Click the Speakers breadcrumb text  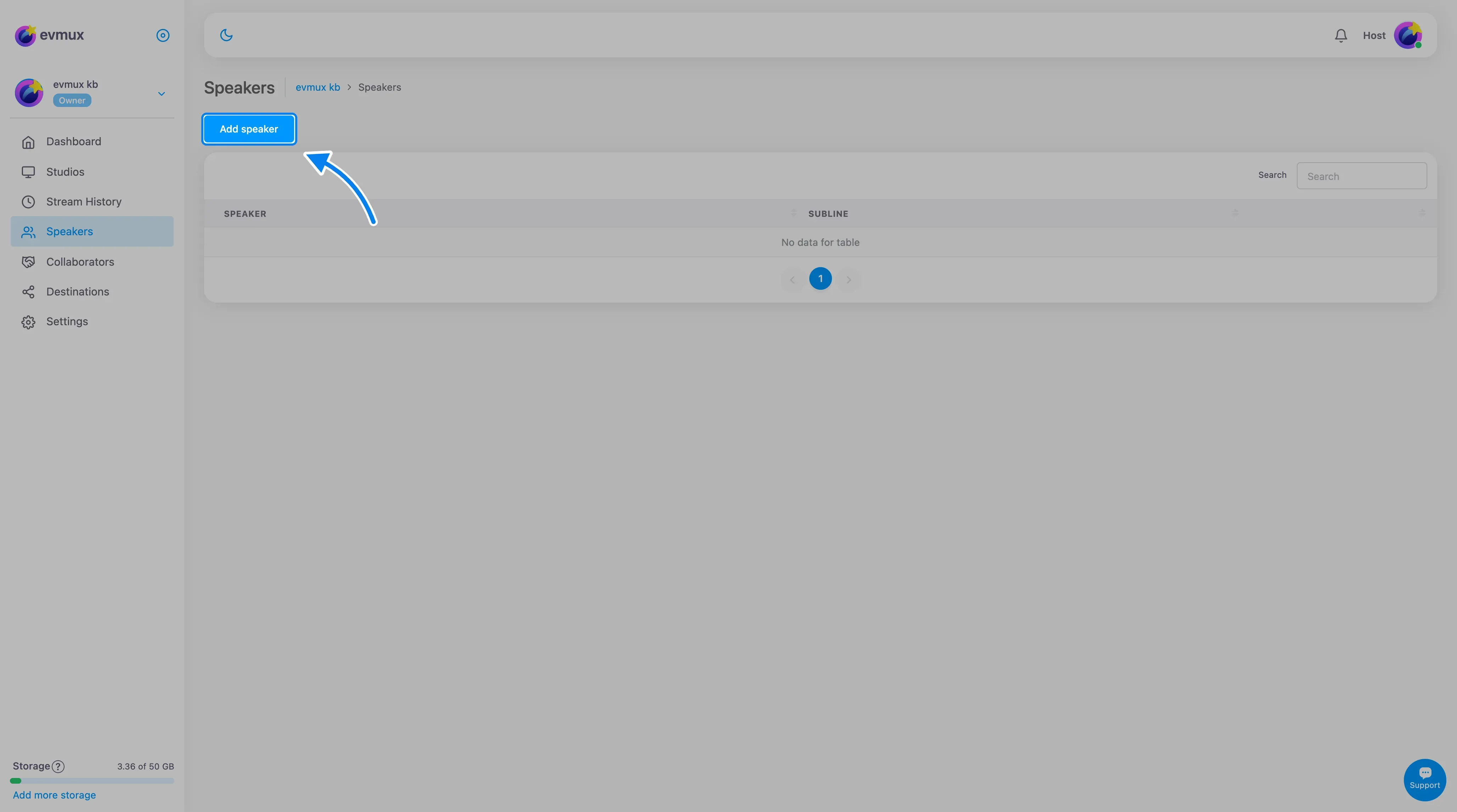(x=379, y=87)
